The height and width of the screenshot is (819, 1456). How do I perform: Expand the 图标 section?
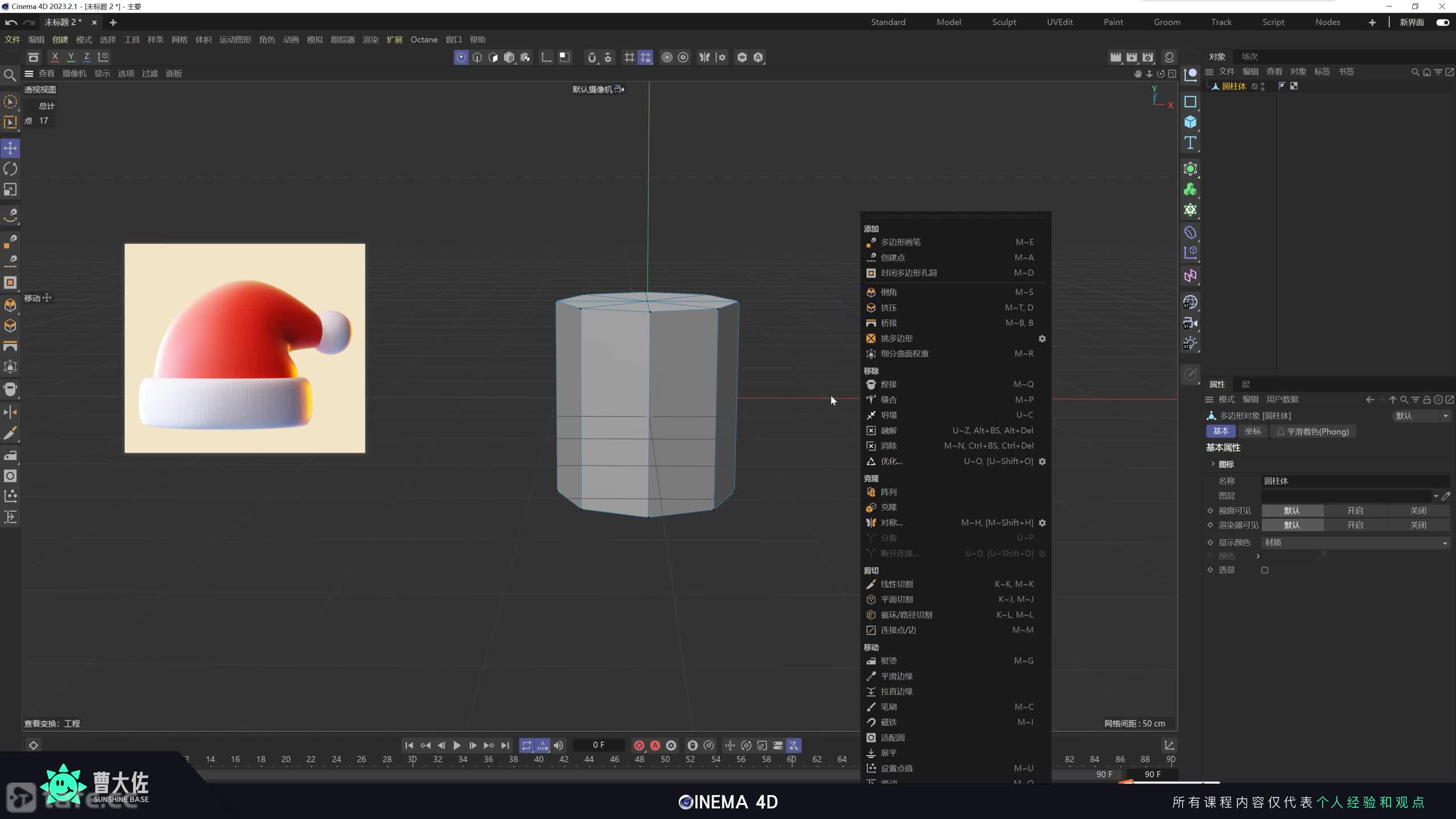click(1213, 464)
